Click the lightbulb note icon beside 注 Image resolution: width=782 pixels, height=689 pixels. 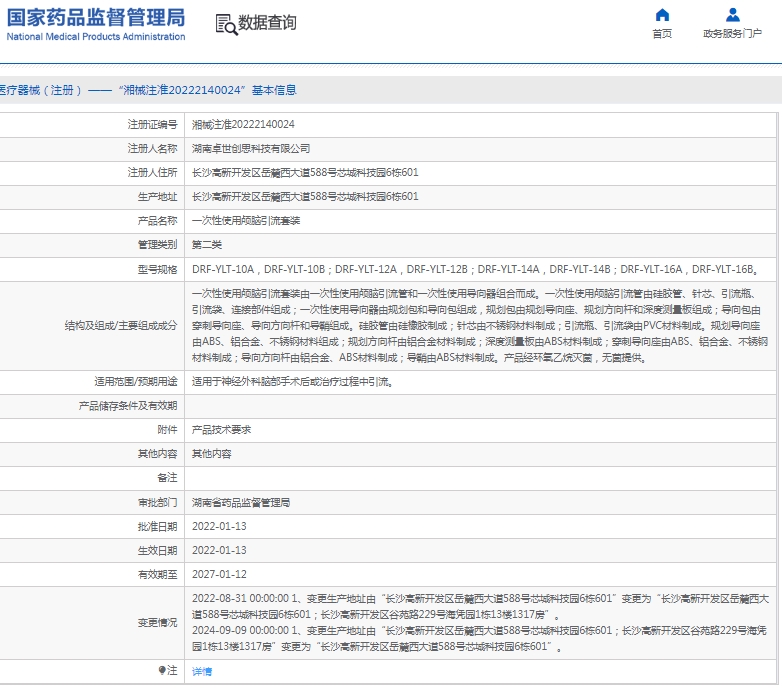click(x=162, y=670)
